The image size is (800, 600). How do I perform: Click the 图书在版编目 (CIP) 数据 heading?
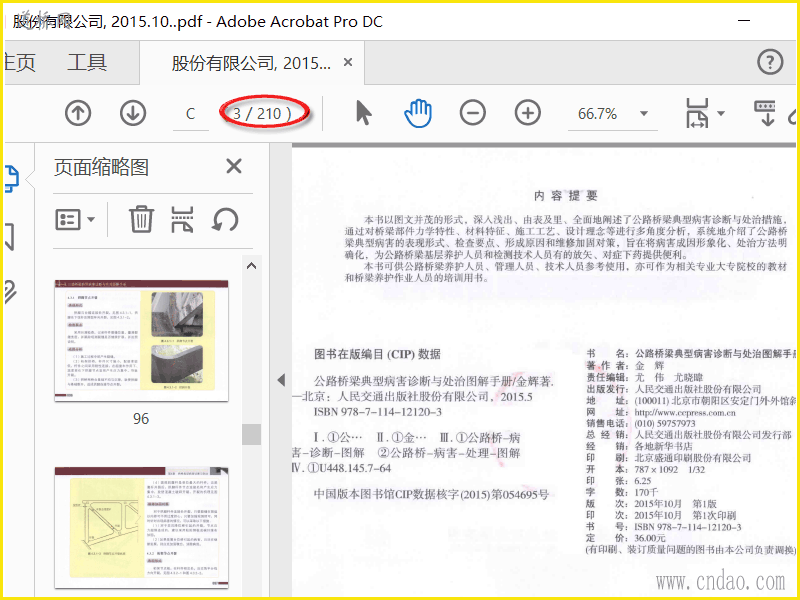(377, 355)
